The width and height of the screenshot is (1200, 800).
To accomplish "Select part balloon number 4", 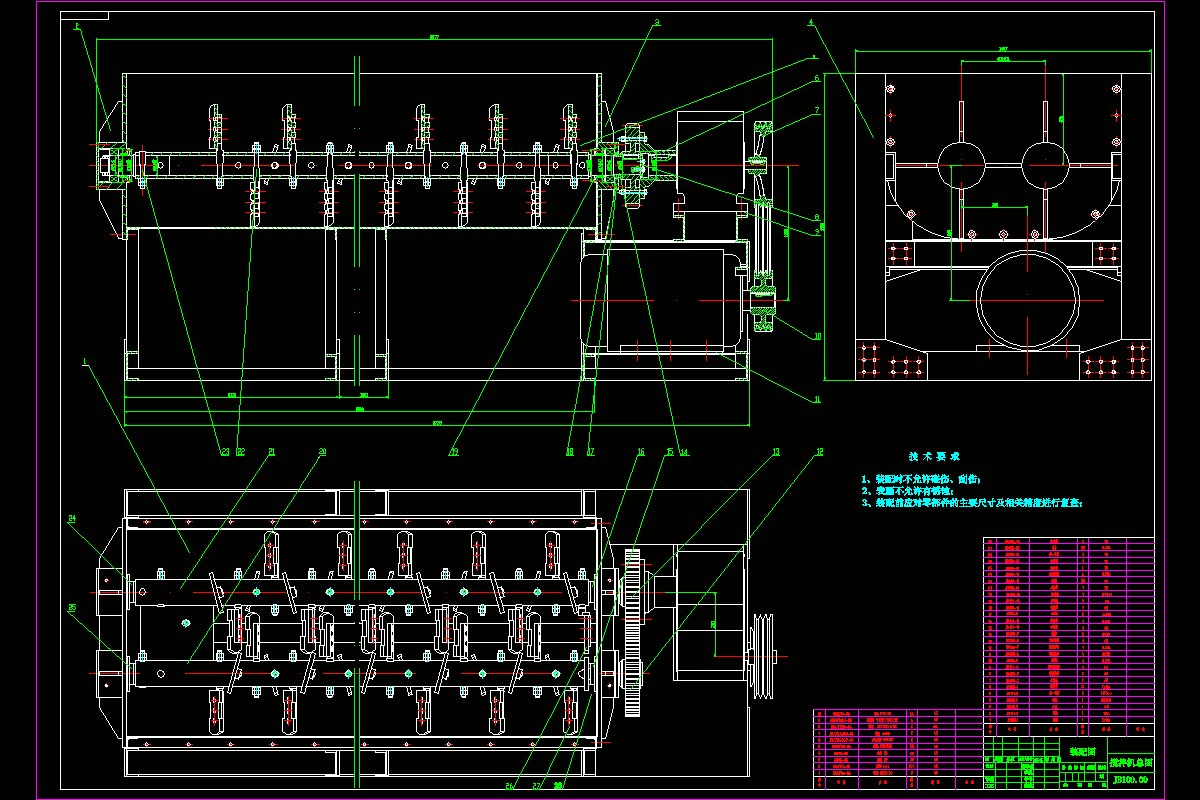I will point(811,21).
